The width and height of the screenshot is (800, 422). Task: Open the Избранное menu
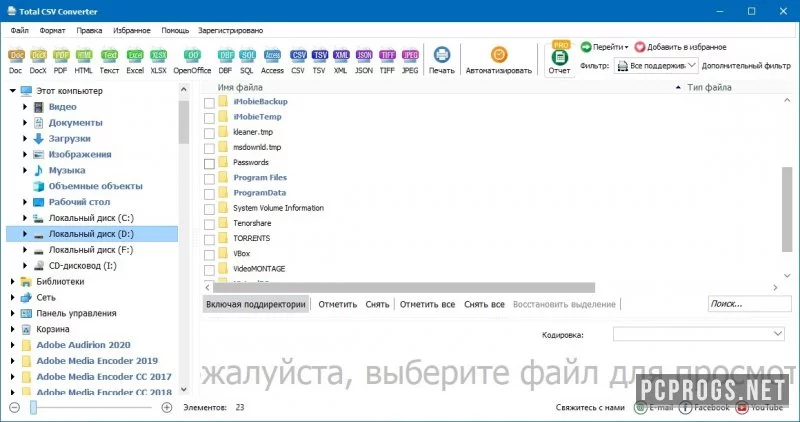tap(132, 31)
